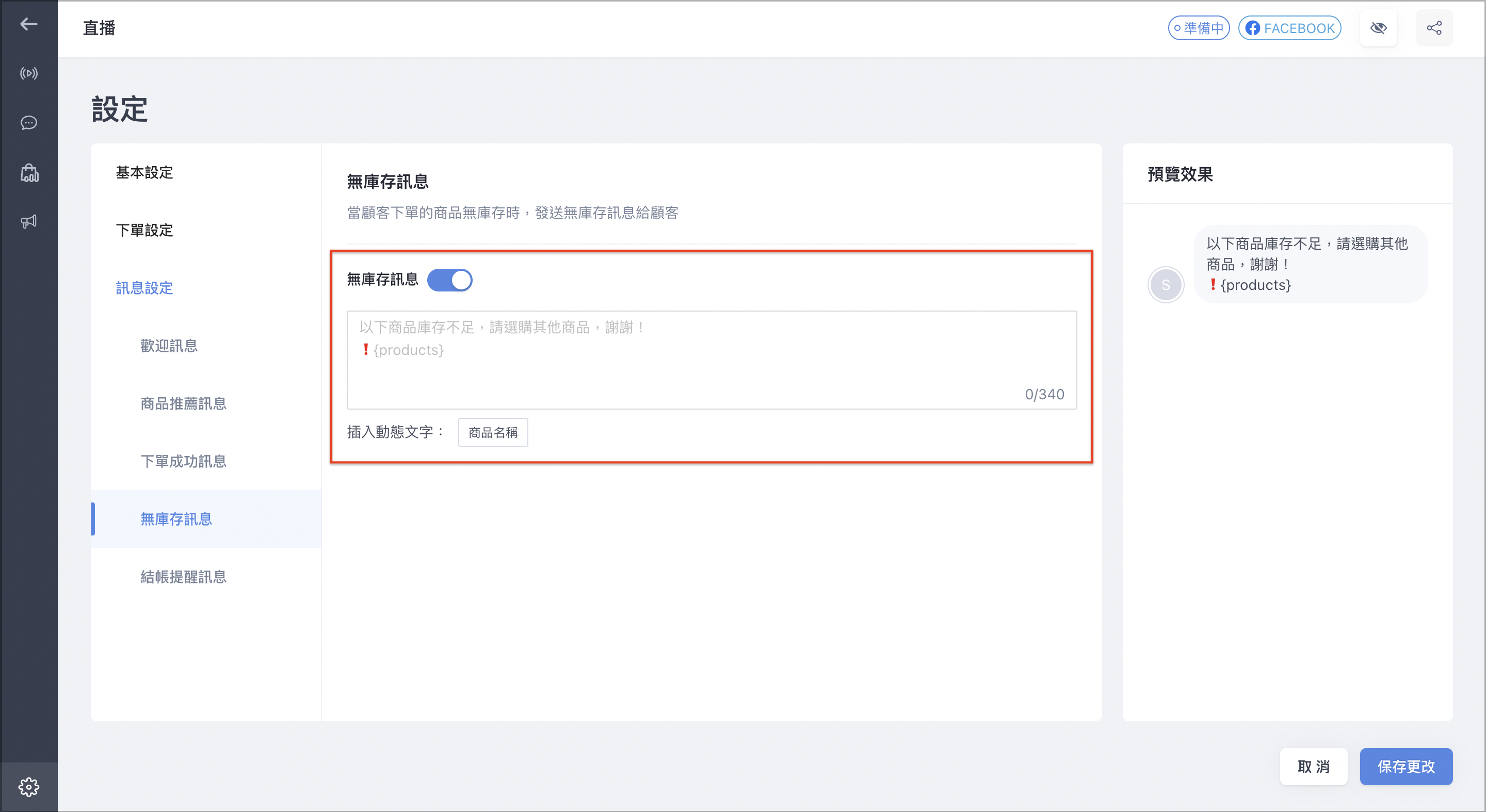This screenshot has width=1486, height=812.
Task: Toggle the hidden eye visibility button
Action: click(x=1378, y=28)
